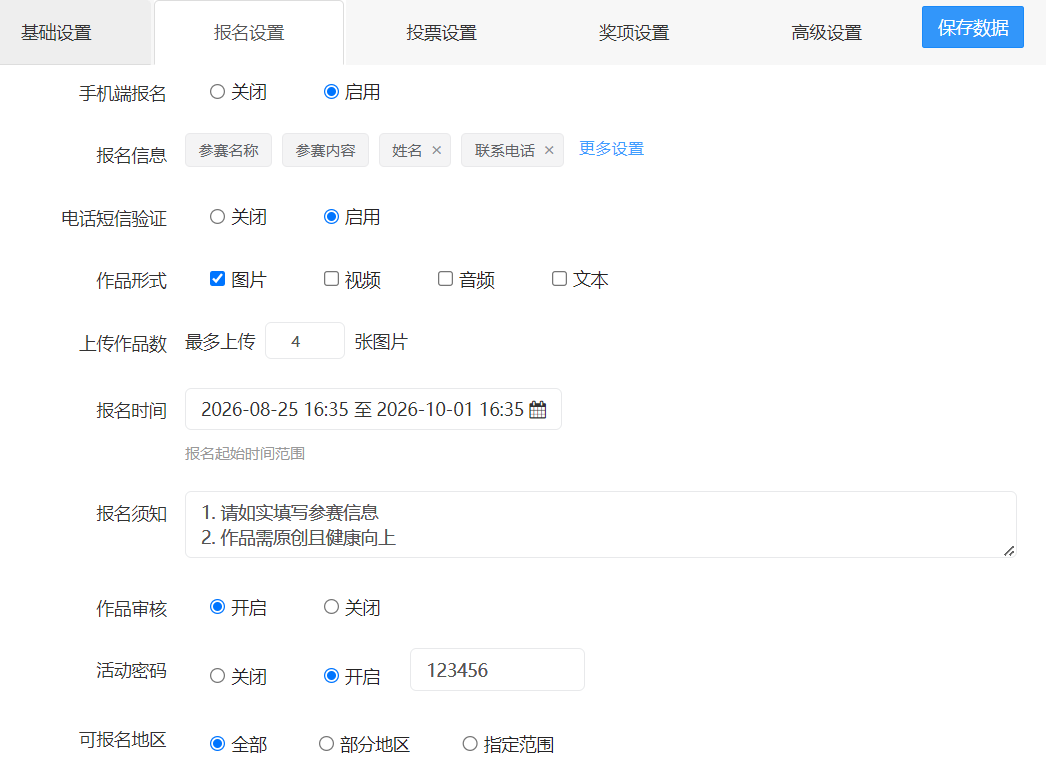Image resolution: width=1046 pixels, height=768 pixels.
Task: Switch to the 报名设置 tab
Action: [249, 33]
